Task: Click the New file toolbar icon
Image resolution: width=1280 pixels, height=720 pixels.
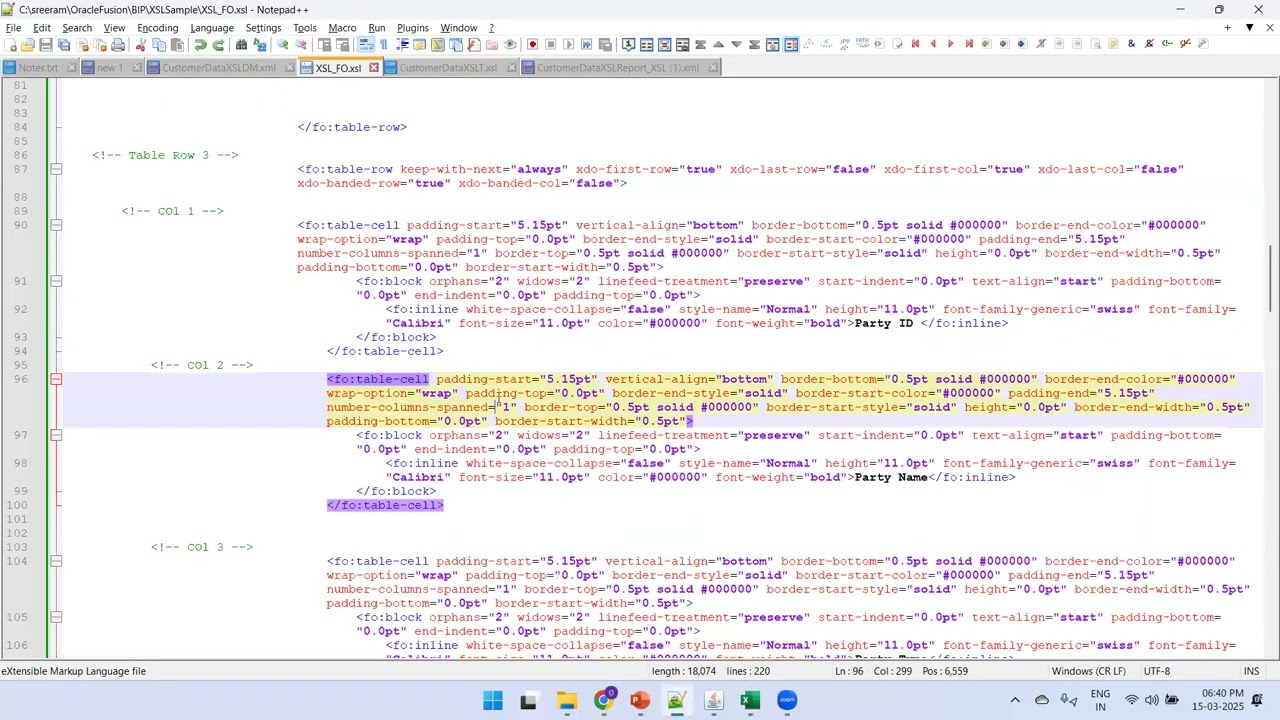Action: click(10, 44)
